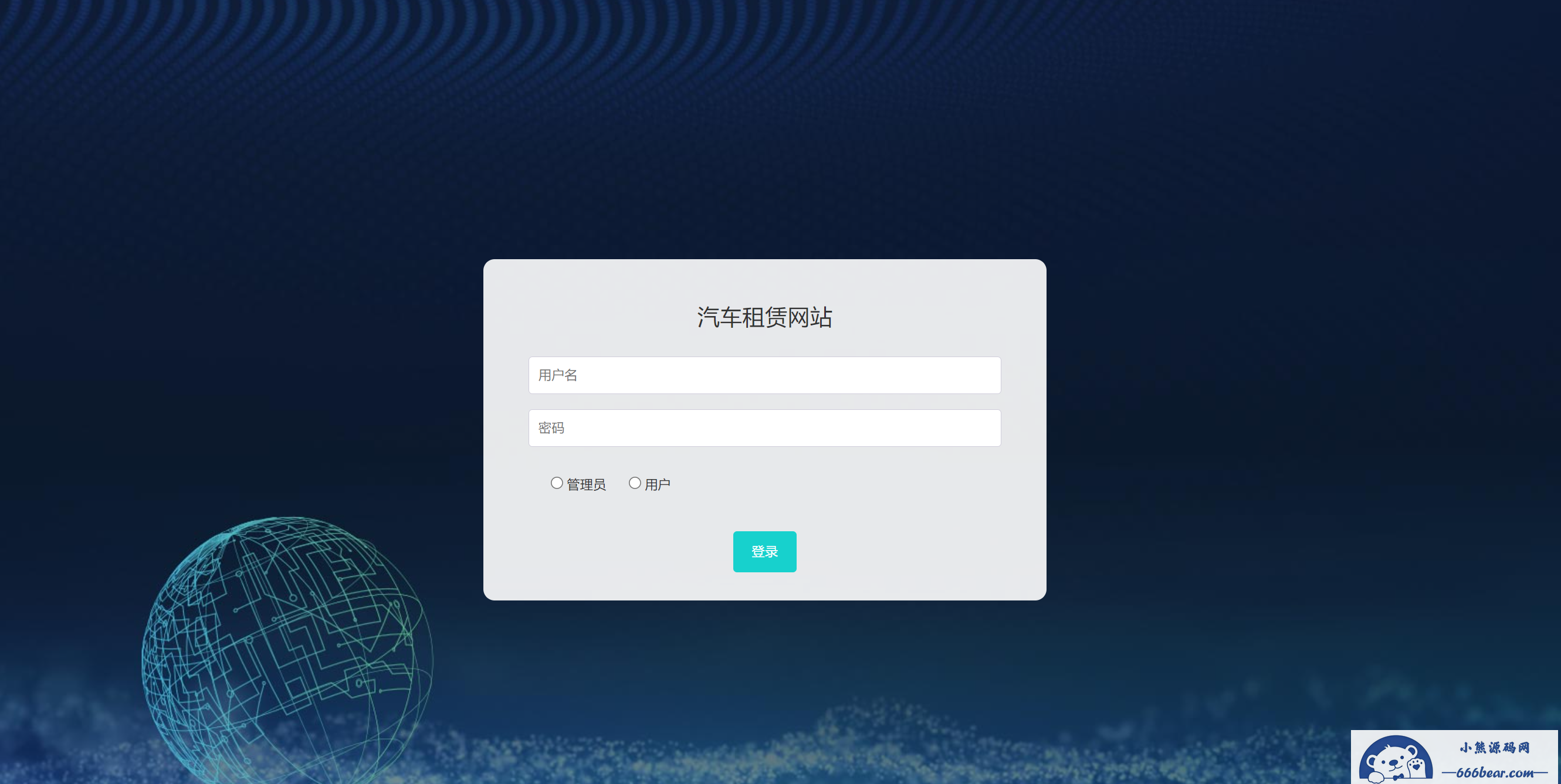The image size is (1561, 784).
Task: Click the 密码 placeholder text
Action: coord(551,427)
